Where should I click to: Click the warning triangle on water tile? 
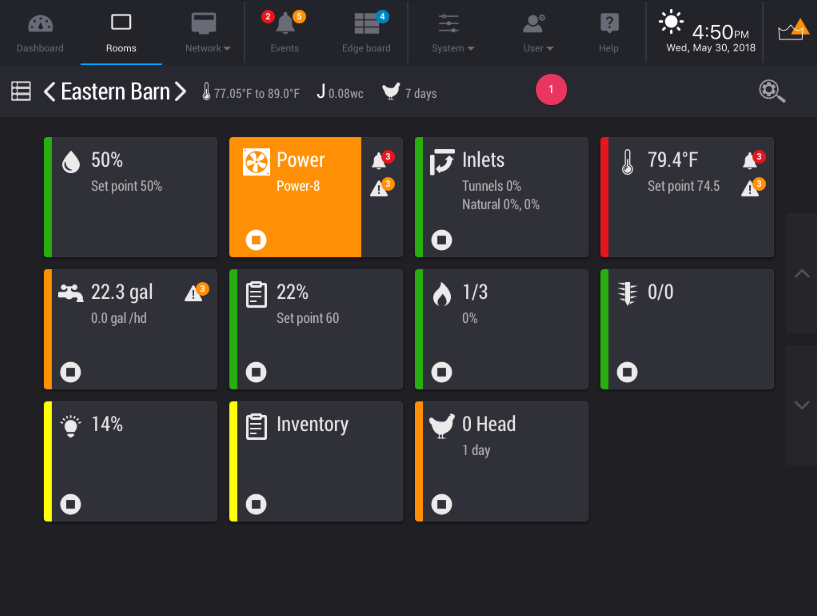196,292
